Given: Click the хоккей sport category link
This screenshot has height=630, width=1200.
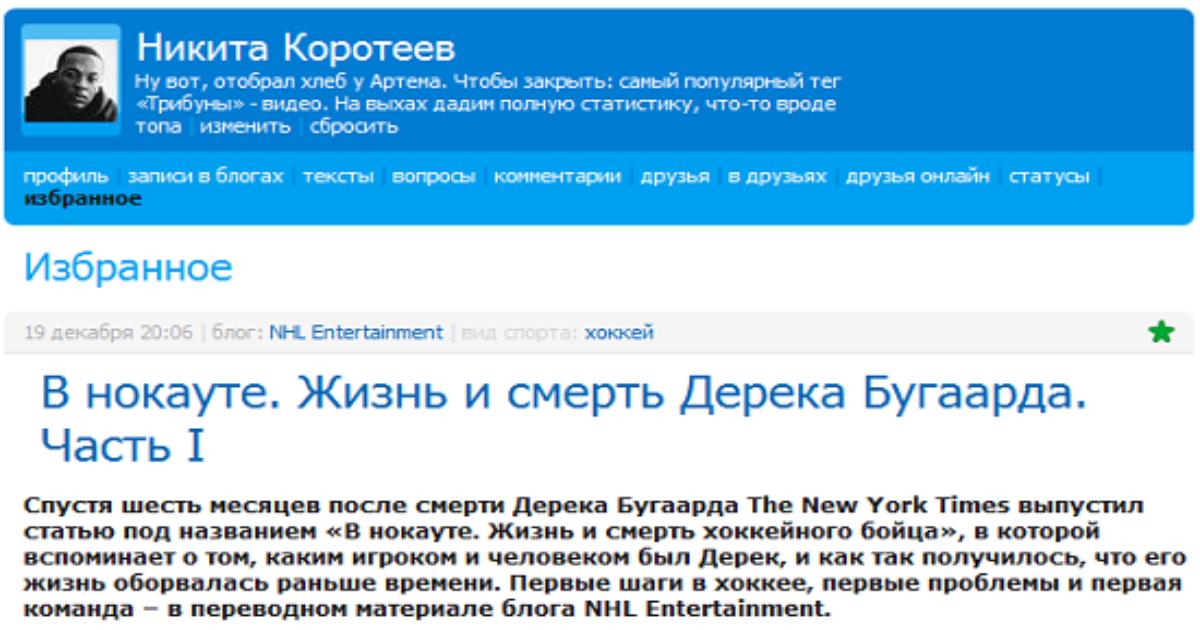Looking at the screenshot, I should tap(619, 333).
